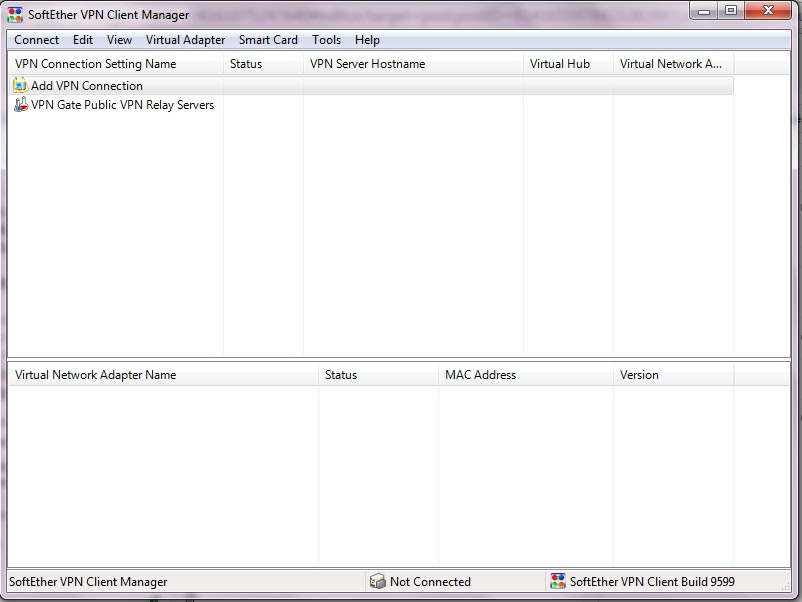Viewport: 802px width, 602px height.
Task: Click the VPN Gate relay servers flask icon
Action: tap(20, 104)
